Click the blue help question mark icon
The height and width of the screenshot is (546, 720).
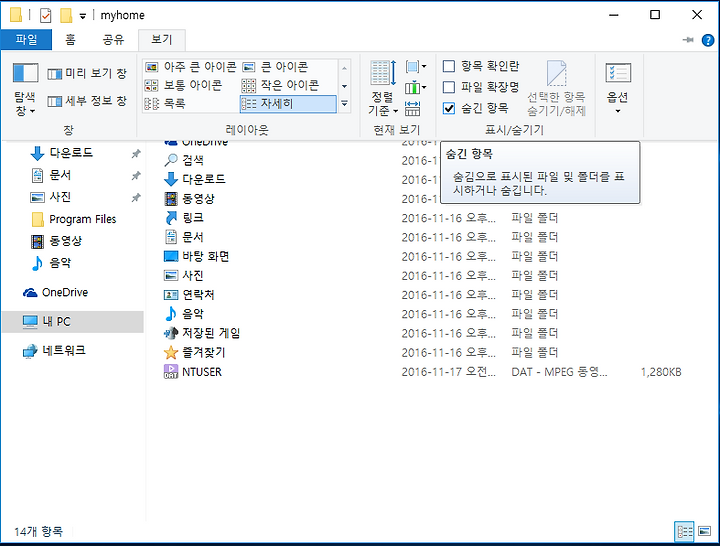(708, 40)
